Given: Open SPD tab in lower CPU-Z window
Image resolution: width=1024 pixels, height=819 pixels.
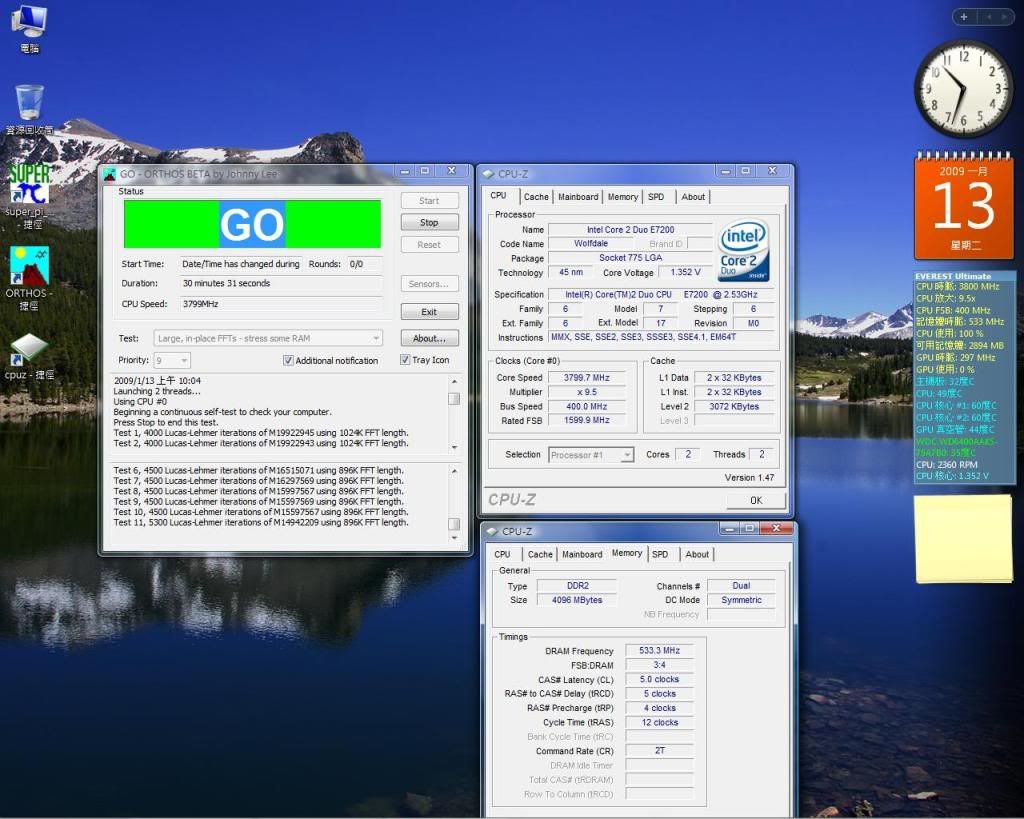Looking at the screenshot, I should tap(660, 554).
